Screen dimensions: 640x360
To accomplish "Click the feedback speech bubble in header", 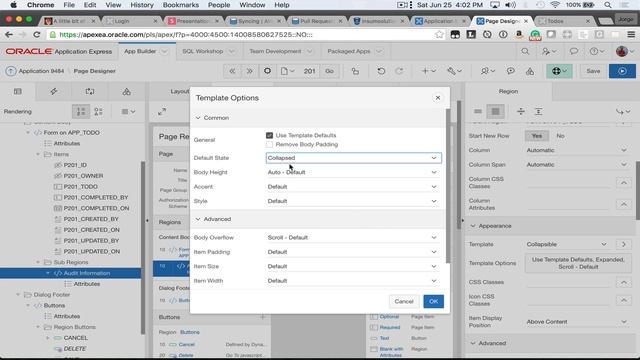I will [x=573, y=51].
